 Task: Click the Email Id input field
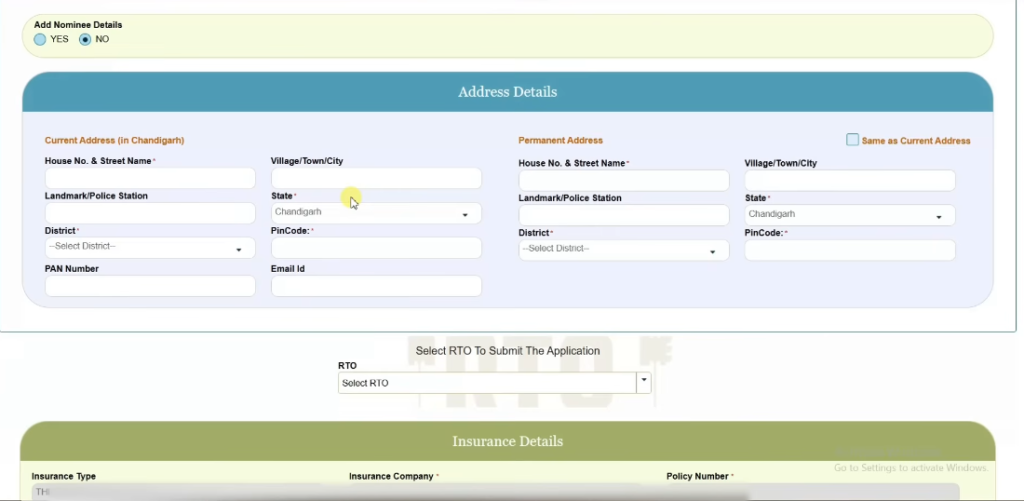tap(375, 286)
